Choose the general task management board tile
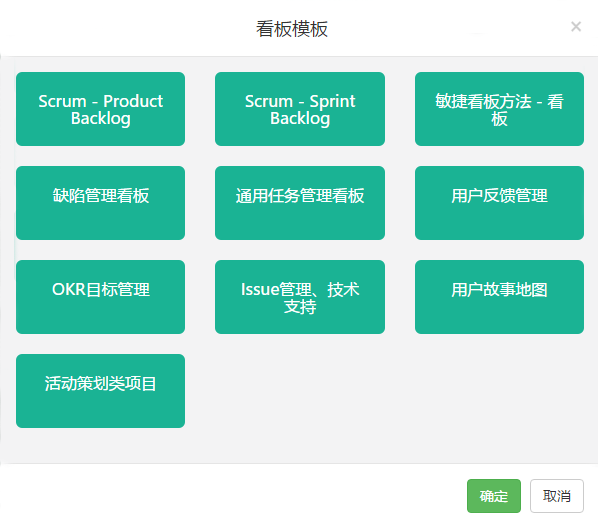Viewport: 598px width, 528px height. click(x=300, y=203)
